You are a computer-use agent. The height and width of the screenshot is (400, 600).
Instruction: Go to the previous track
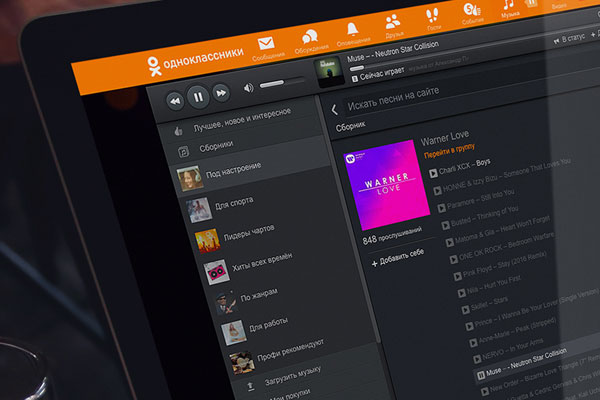(174, 100)
